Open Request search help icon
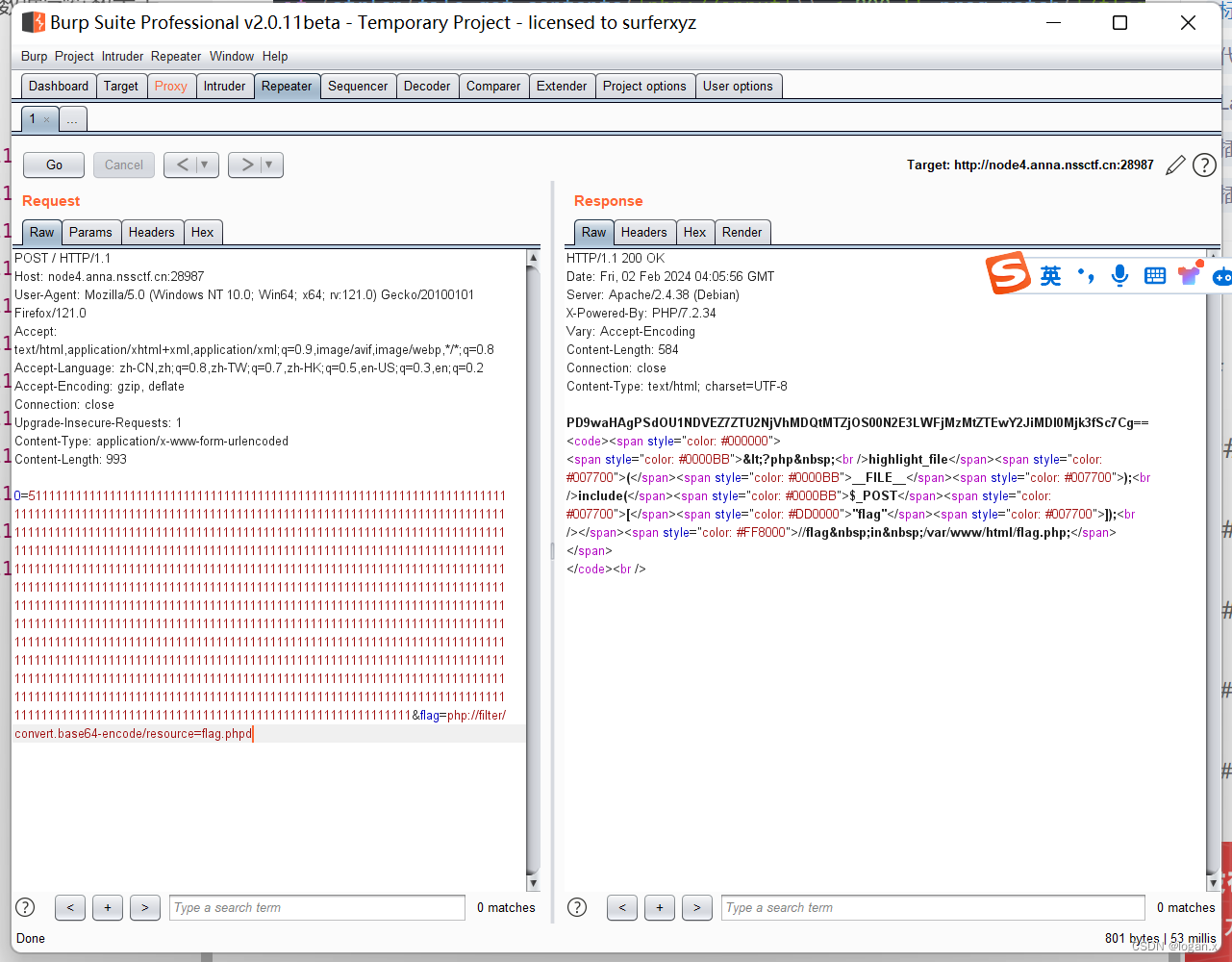 [26, 907]
